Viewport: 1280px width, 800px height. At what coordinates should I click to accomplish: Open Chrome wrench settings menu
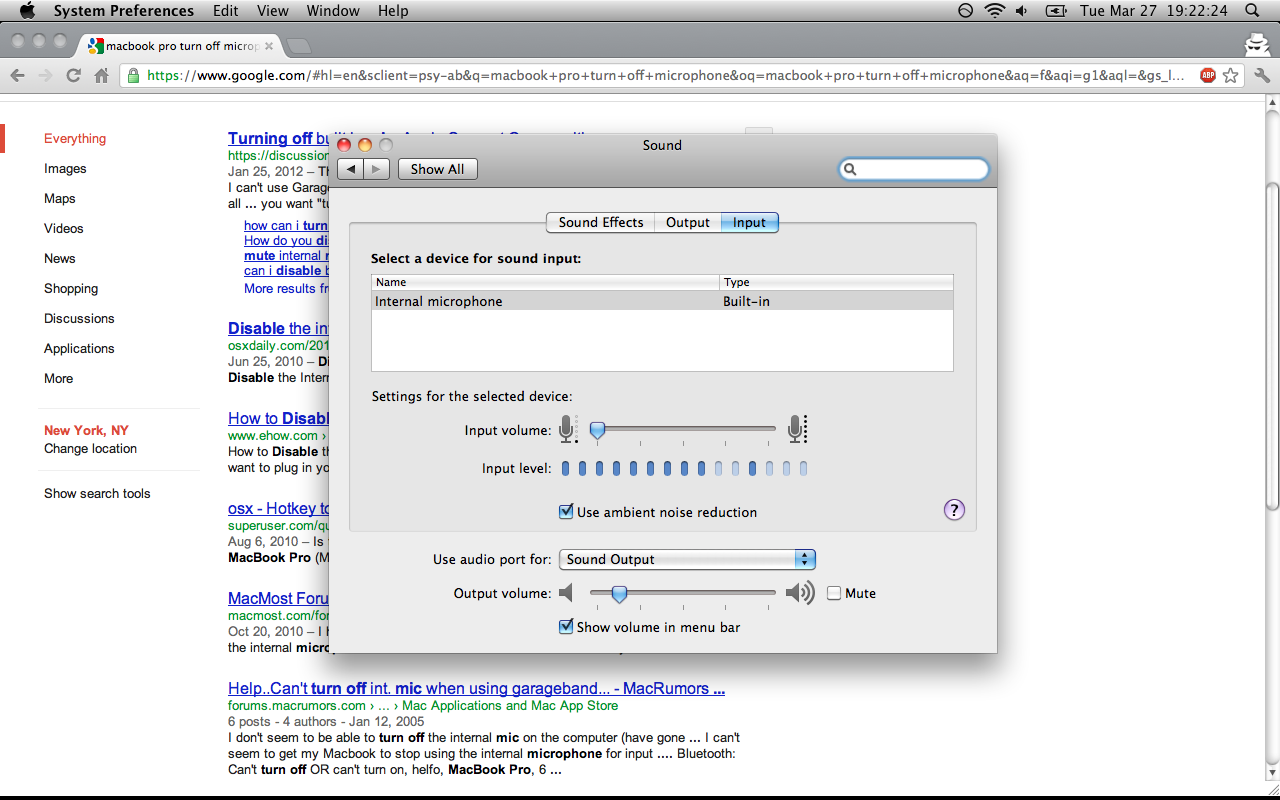tap(1262, 75)
